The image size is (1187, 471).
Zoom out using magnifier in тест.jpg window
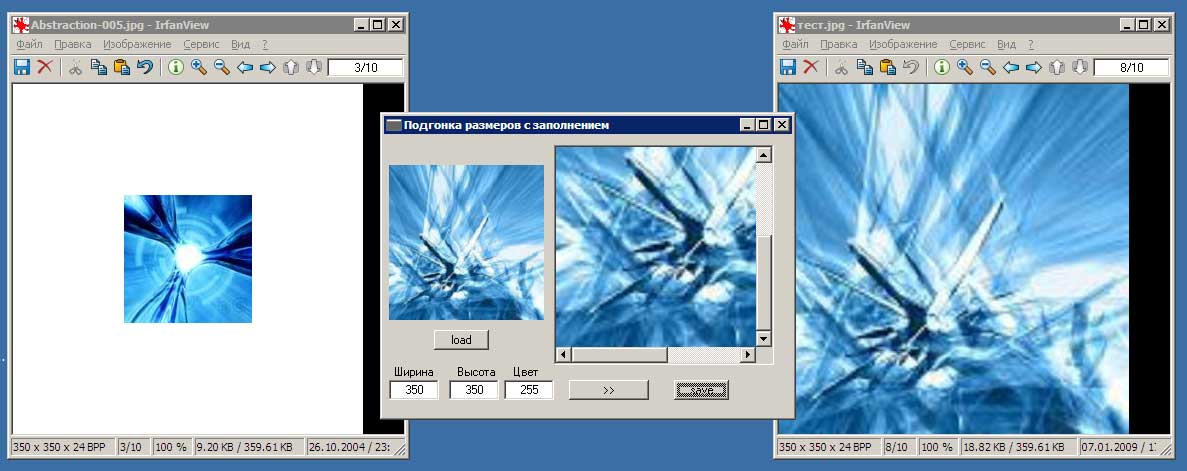(x=987, y=67)
